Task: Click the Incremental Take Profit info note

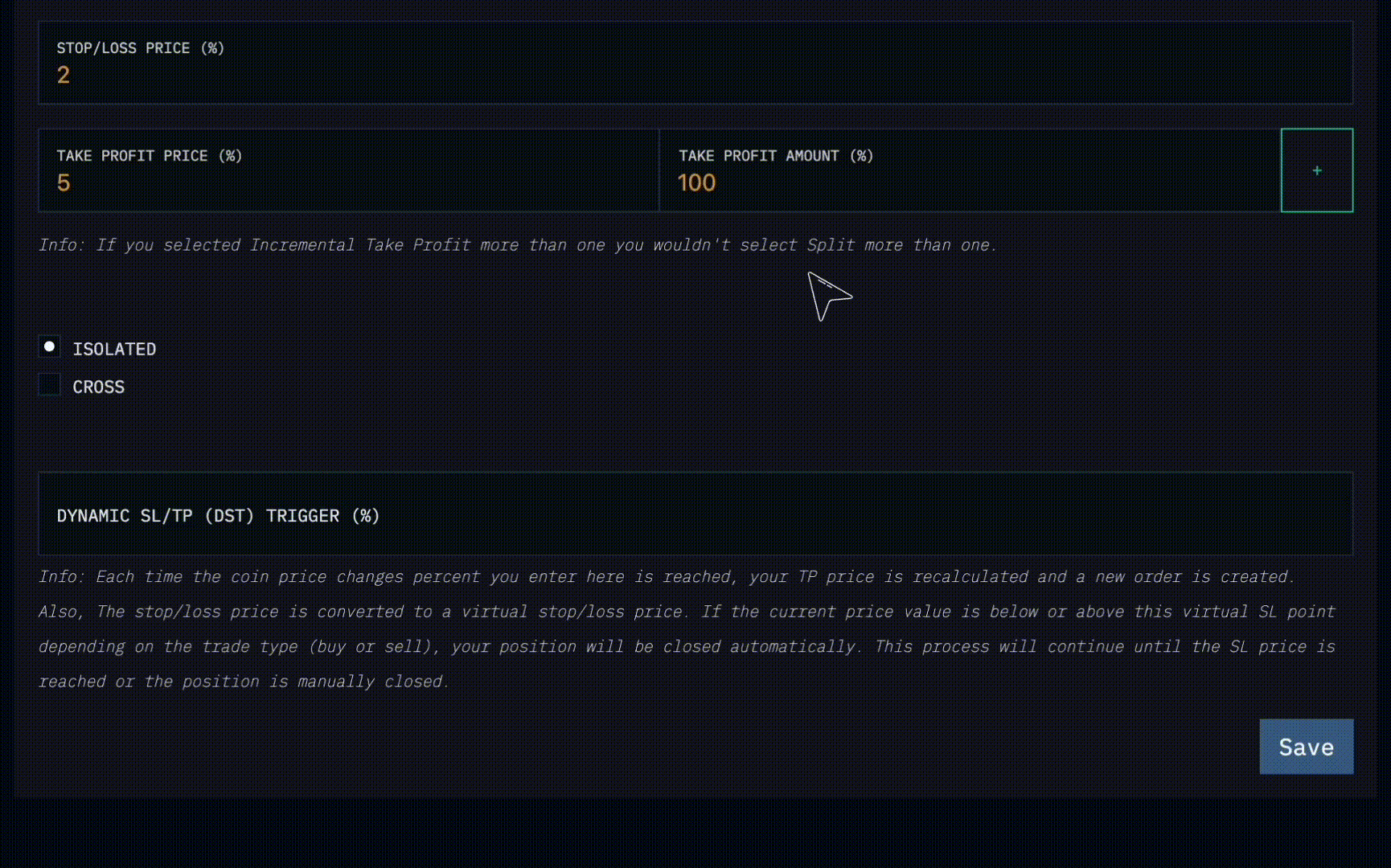Action: pos(518,245)
